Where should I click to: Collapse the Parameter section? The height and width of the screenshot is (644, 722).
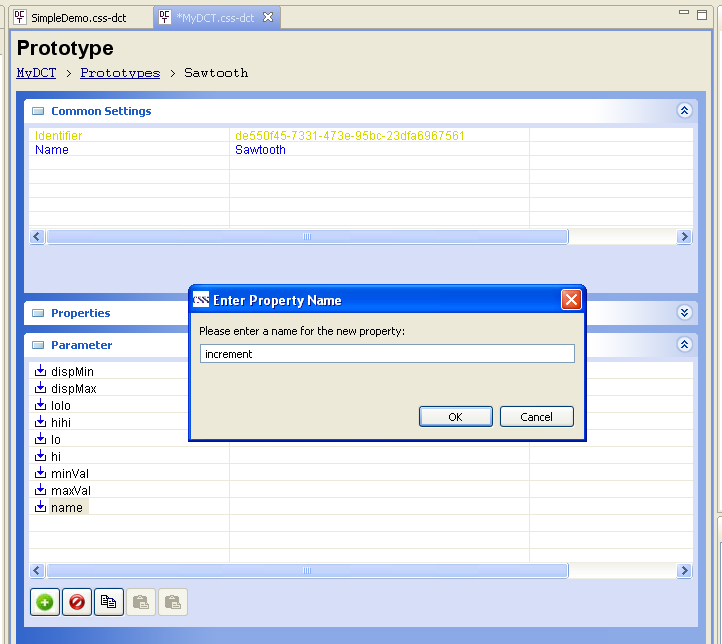coord(684,345)
